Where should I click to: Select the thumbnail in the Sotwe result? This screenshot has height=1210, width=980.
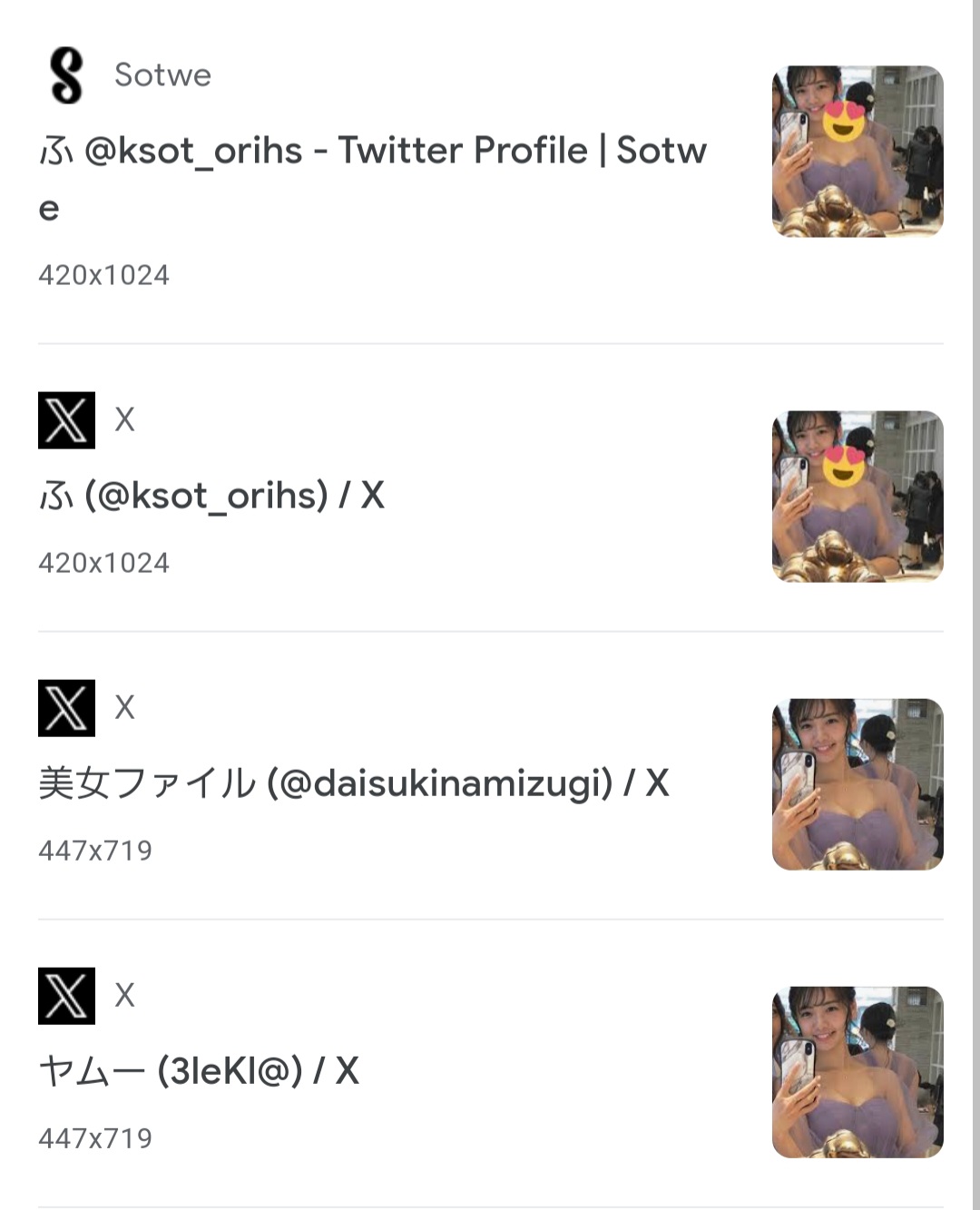857,152
